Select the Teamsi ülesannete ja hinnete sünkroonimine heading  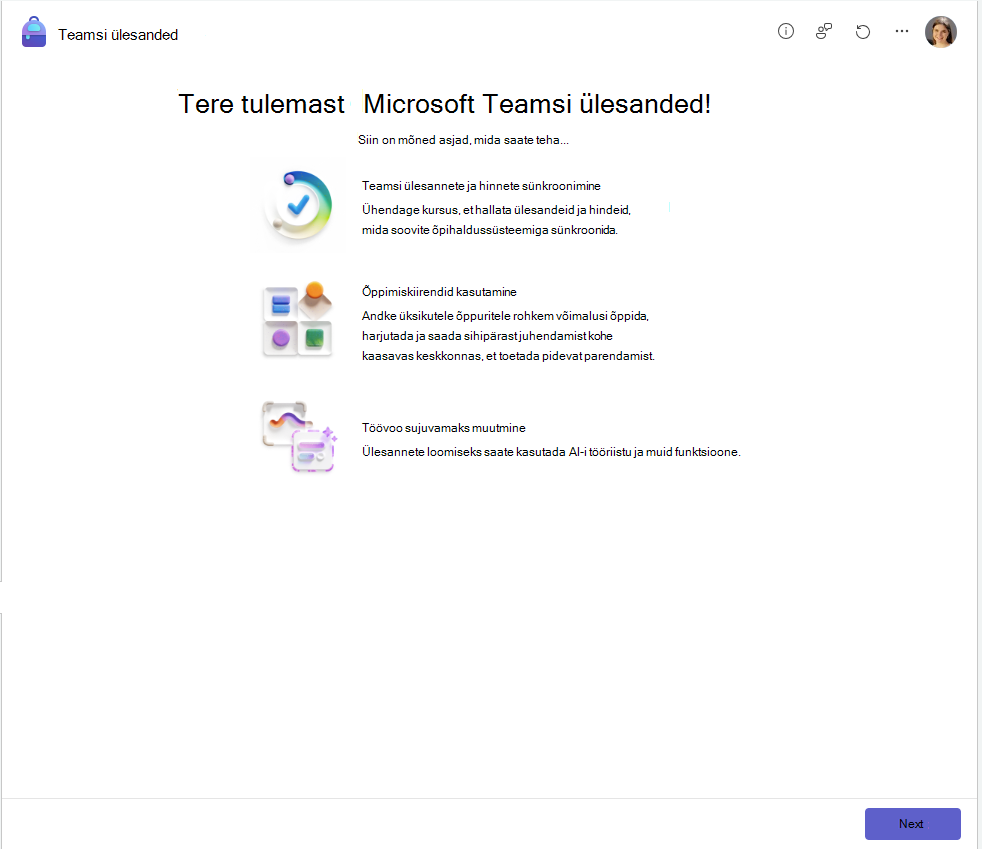pos(481,186)
